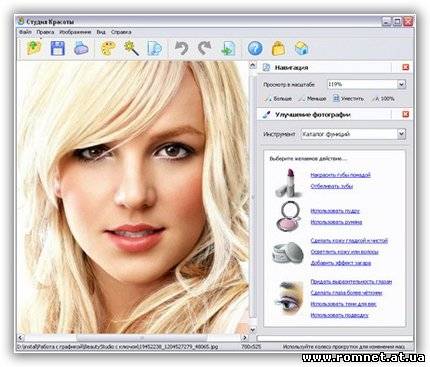Open help via the blue question mark icon

tap(255, 49)
